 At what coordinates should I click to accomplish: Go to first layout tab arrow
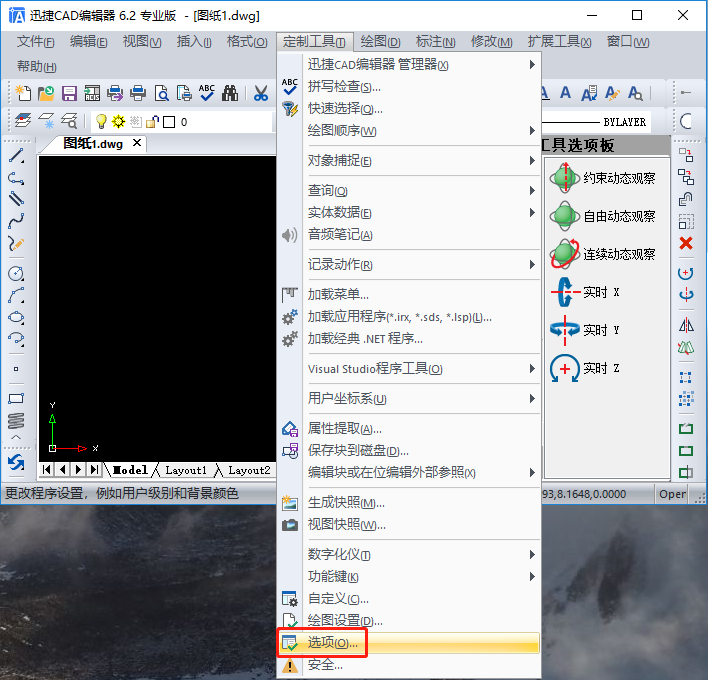(47, 470)
